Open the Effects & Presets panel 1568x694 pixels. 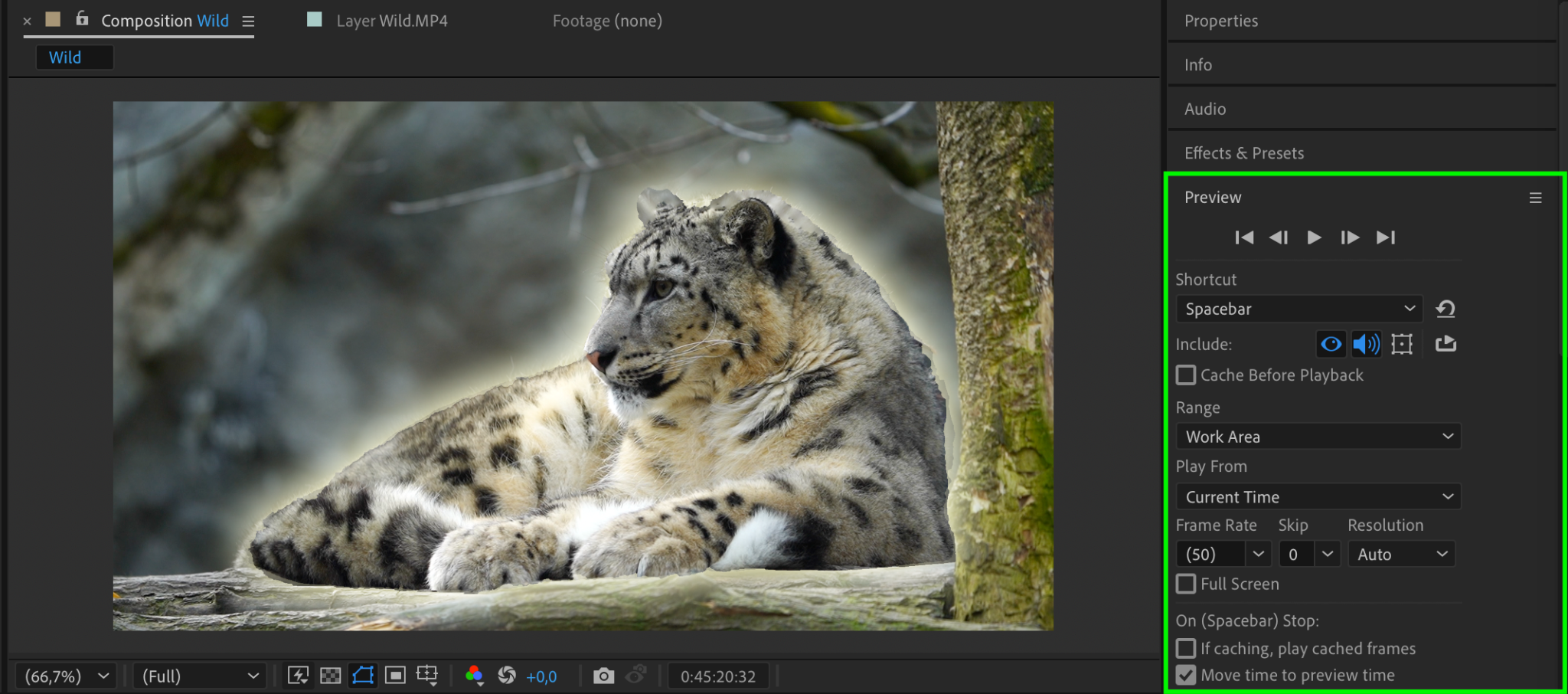[1244, 153]
